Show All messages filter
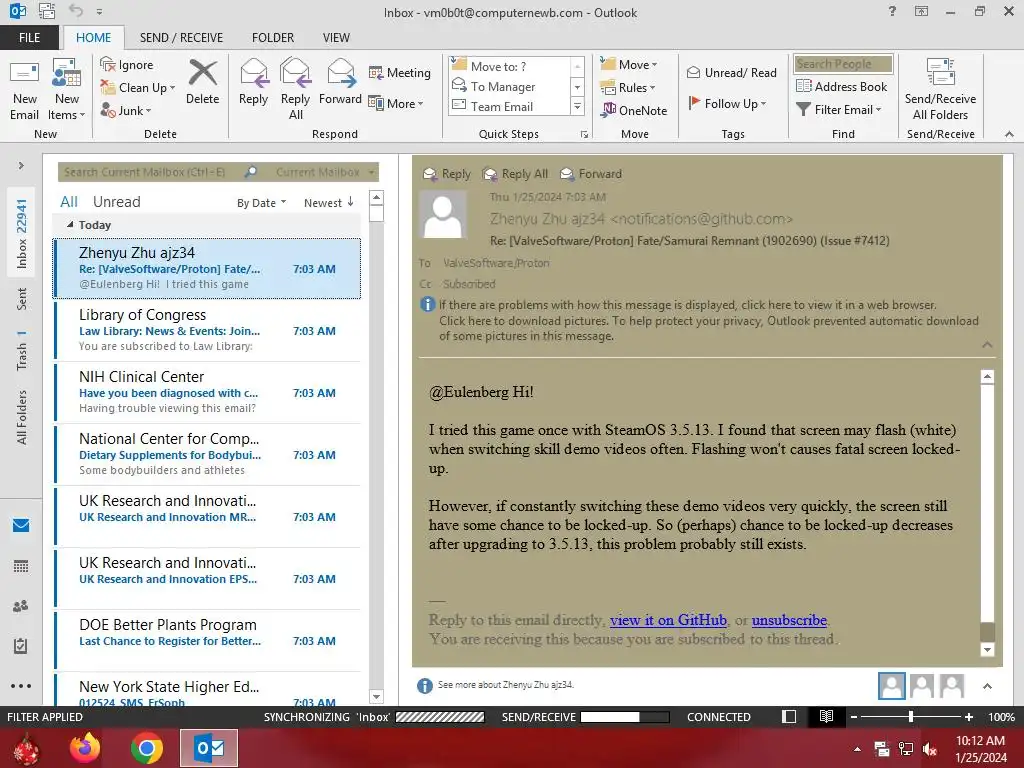The width and height of the screenshot is (1024, 768). (69, 202)
